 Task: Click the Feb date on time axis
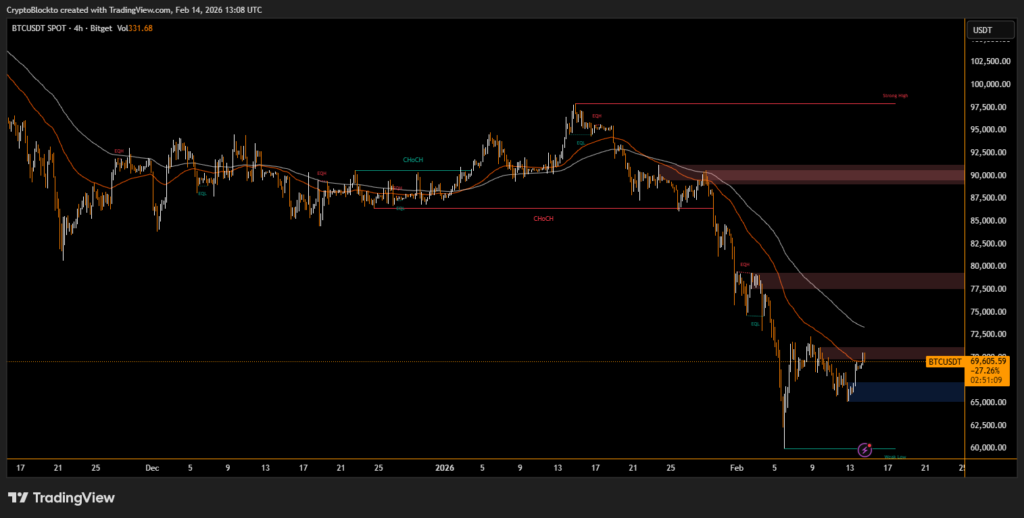tap(737, 467)
